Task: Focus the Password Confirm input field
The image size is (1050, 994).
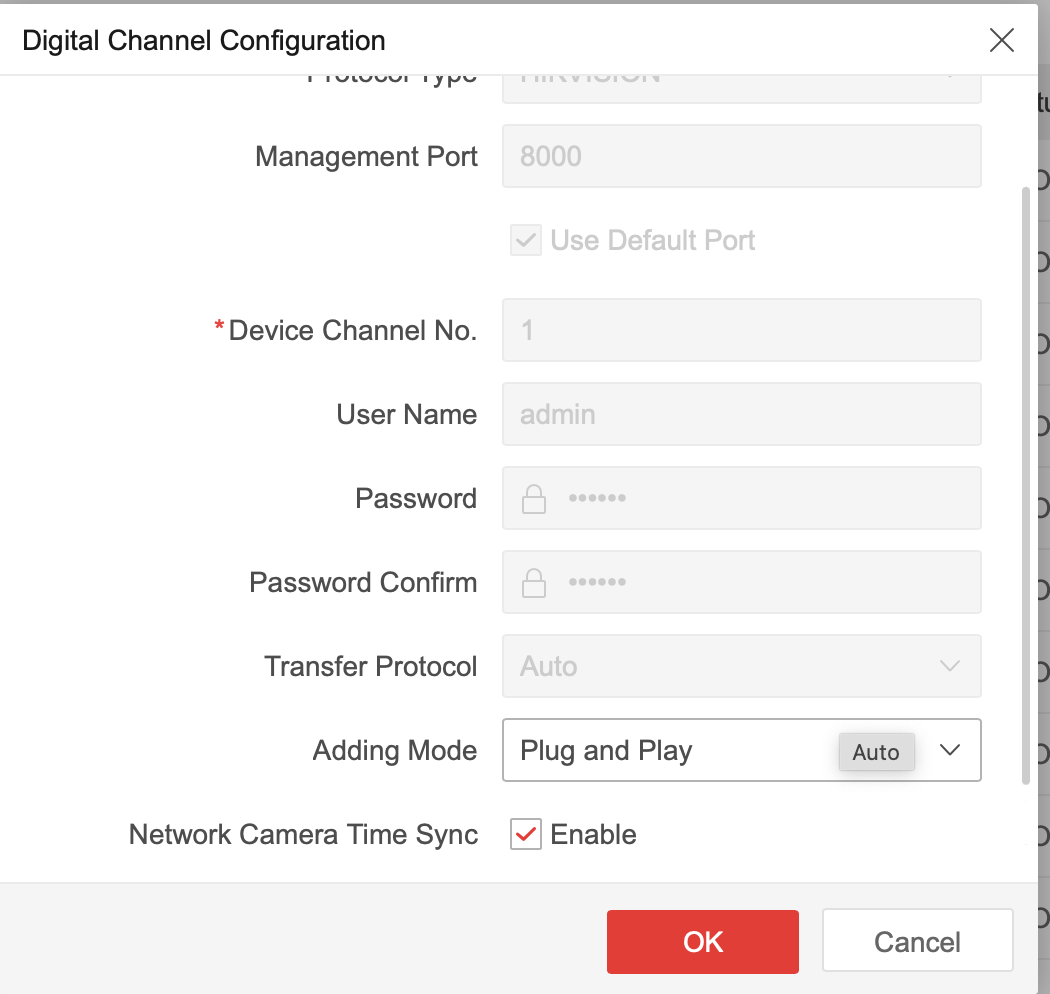Action: (x=760, y=582)
